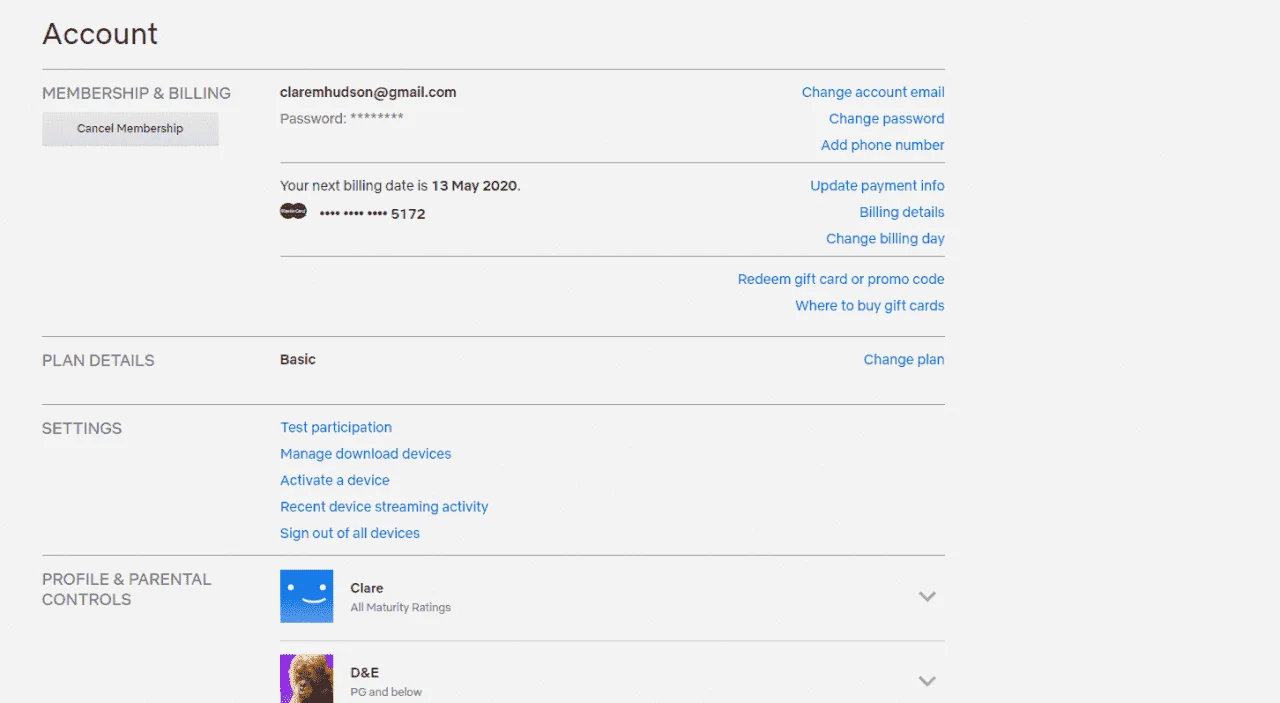The height and width of the screenshot is (703, 1280).
Task: Click Clare's blue smiley avatar
Action: pos(307,596)
